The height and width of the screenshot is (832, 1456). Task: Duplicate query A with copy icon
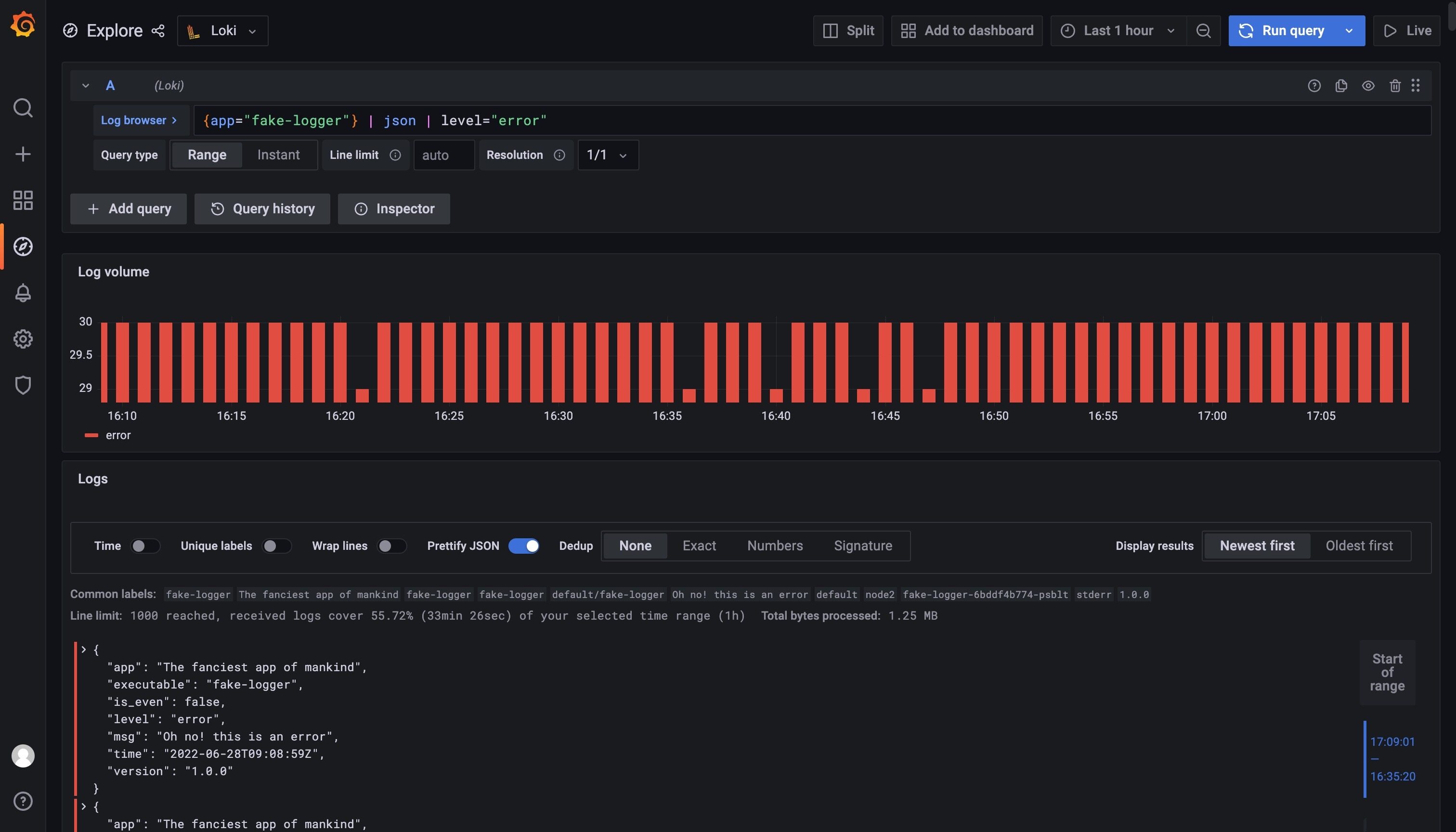(x=1341, y=86)
